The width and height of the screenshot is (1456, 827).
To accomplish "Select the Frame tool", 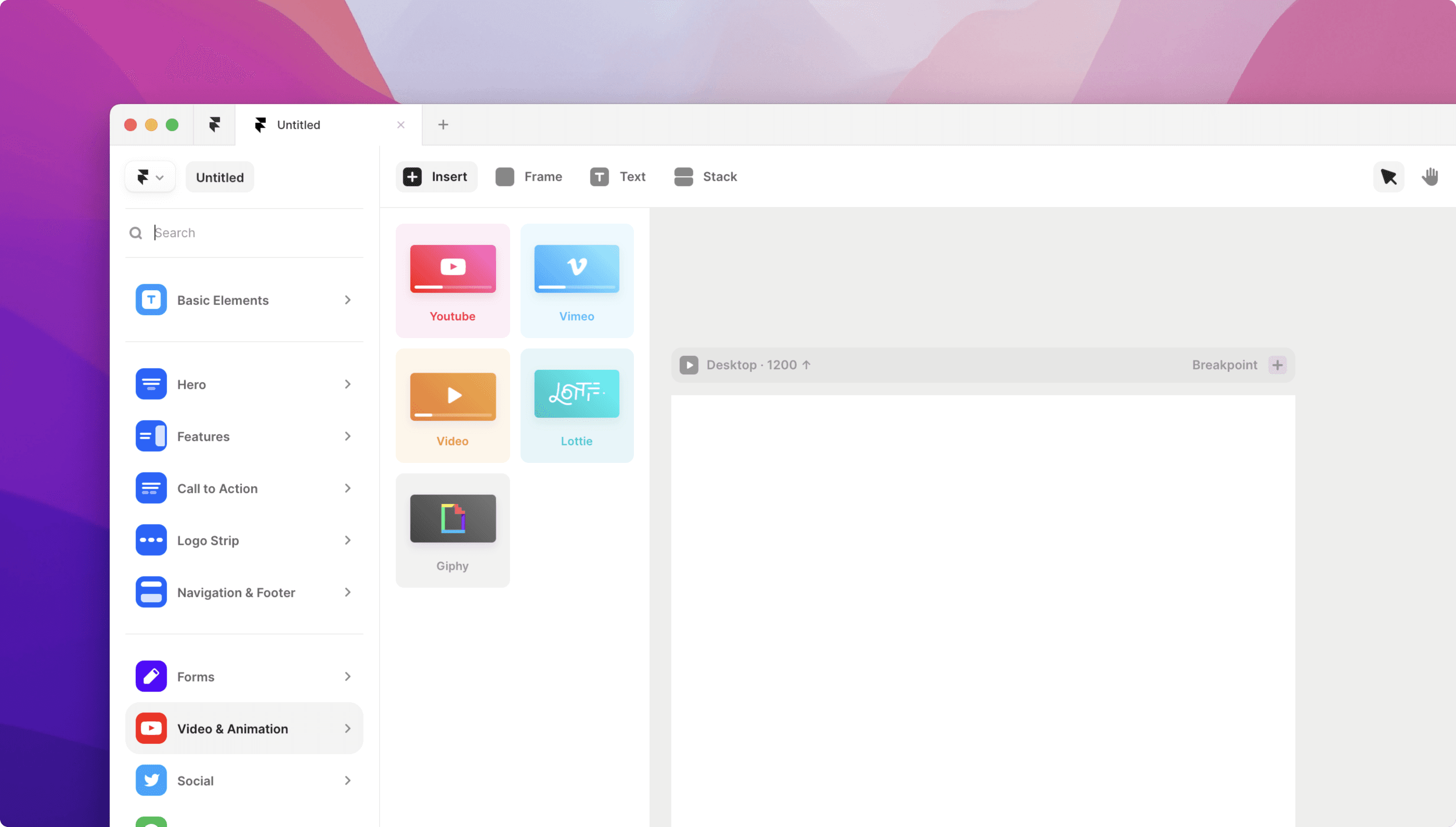I will (x=528, y=176).
